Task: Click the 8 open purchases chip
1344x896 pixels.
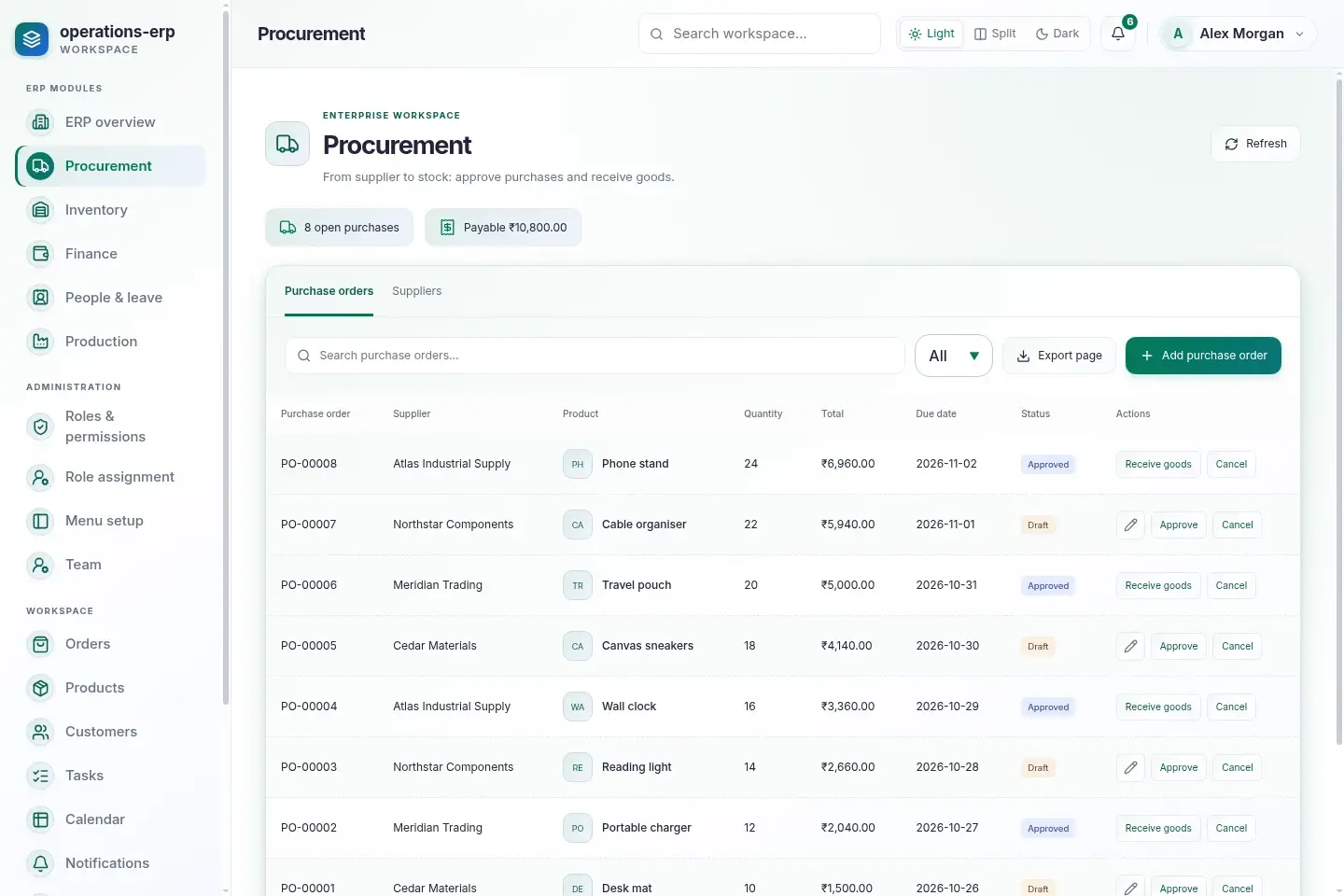Action: click(340, 228)
